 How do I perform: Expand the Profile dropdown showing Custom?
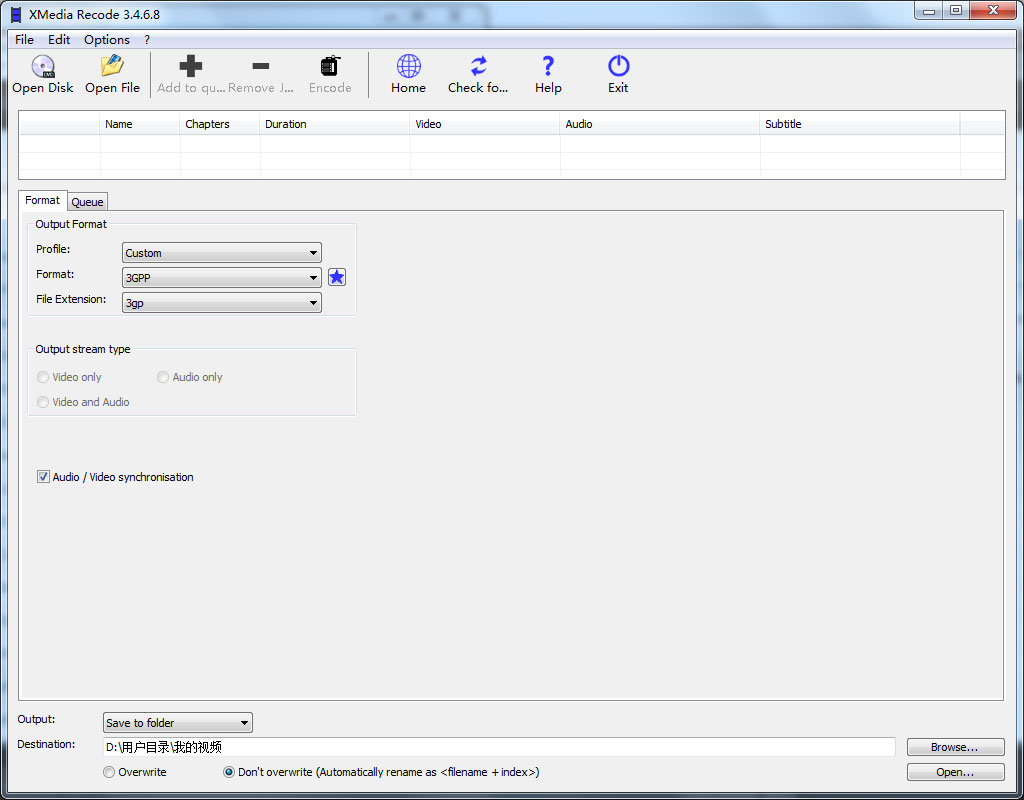tap(221, 253)
